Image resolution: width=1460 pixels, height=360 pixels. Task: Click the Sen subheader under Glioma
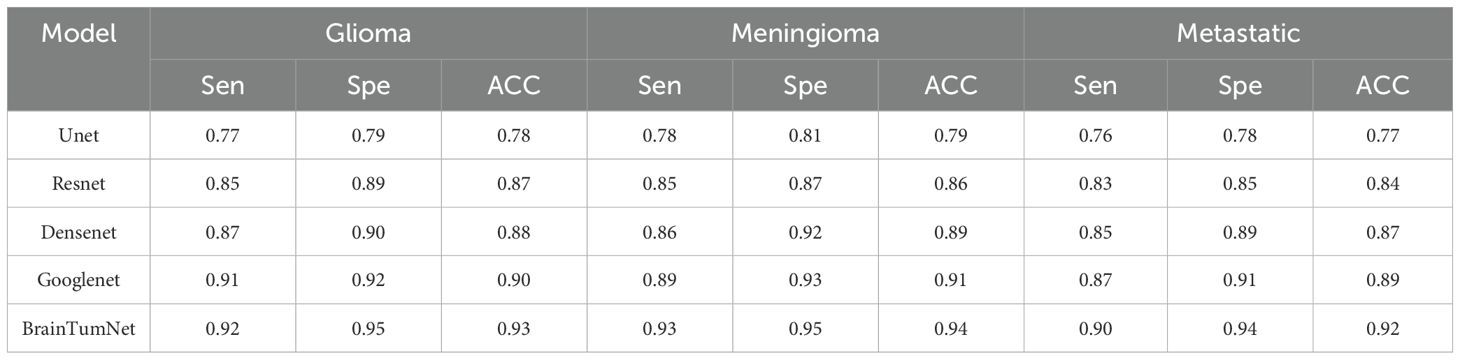(222, 85)
